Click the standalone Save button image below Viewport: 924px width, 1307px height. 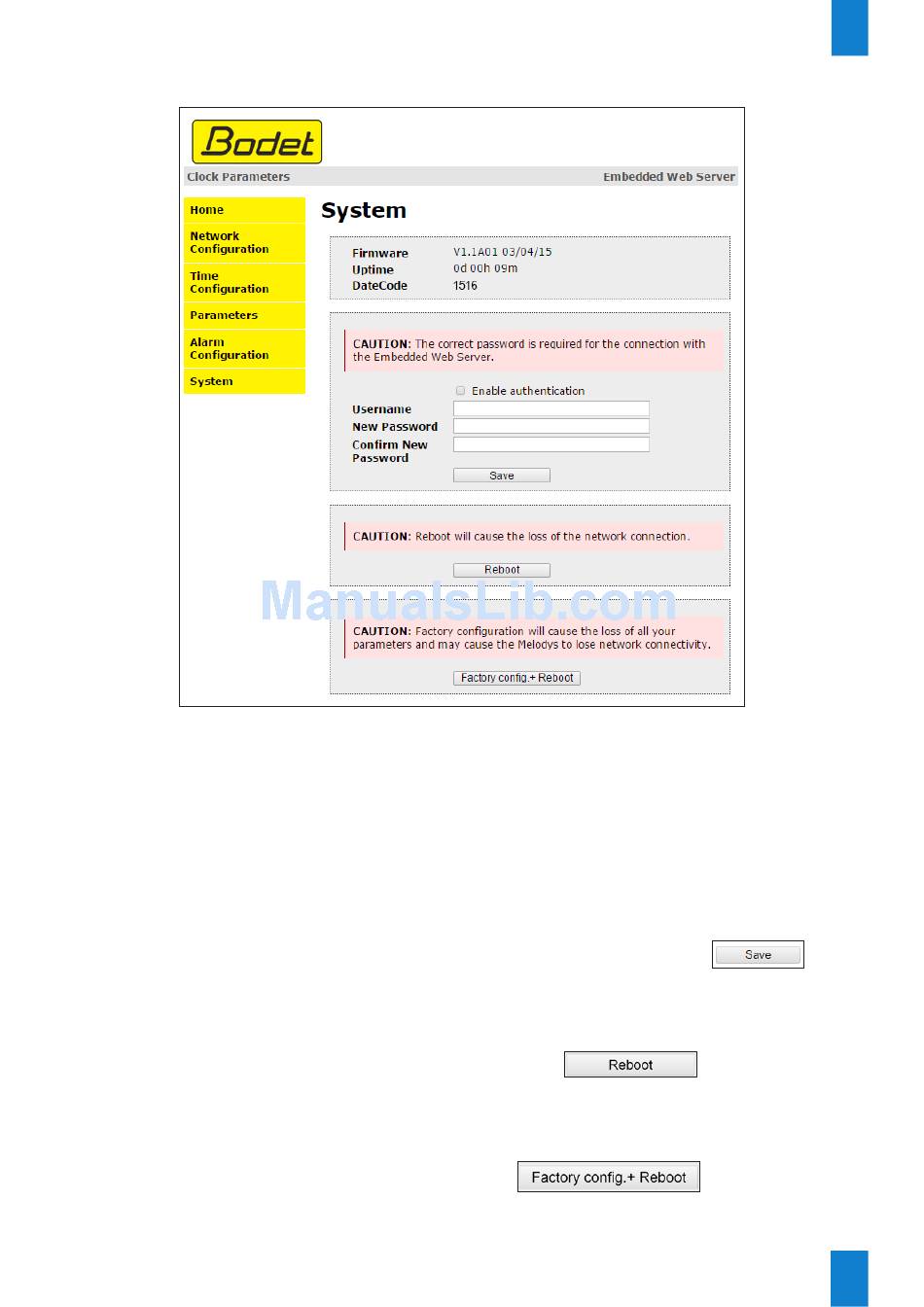point(758,955)
